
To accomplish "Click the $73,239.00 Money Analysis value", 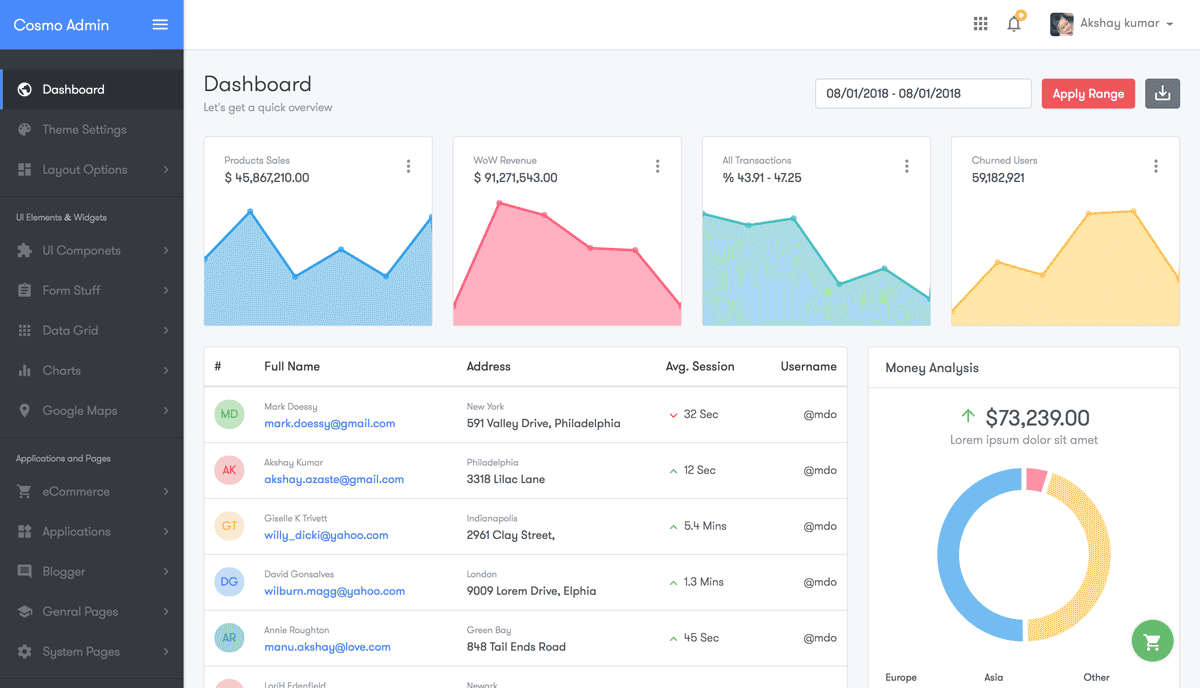I will tap(1037, 418).
